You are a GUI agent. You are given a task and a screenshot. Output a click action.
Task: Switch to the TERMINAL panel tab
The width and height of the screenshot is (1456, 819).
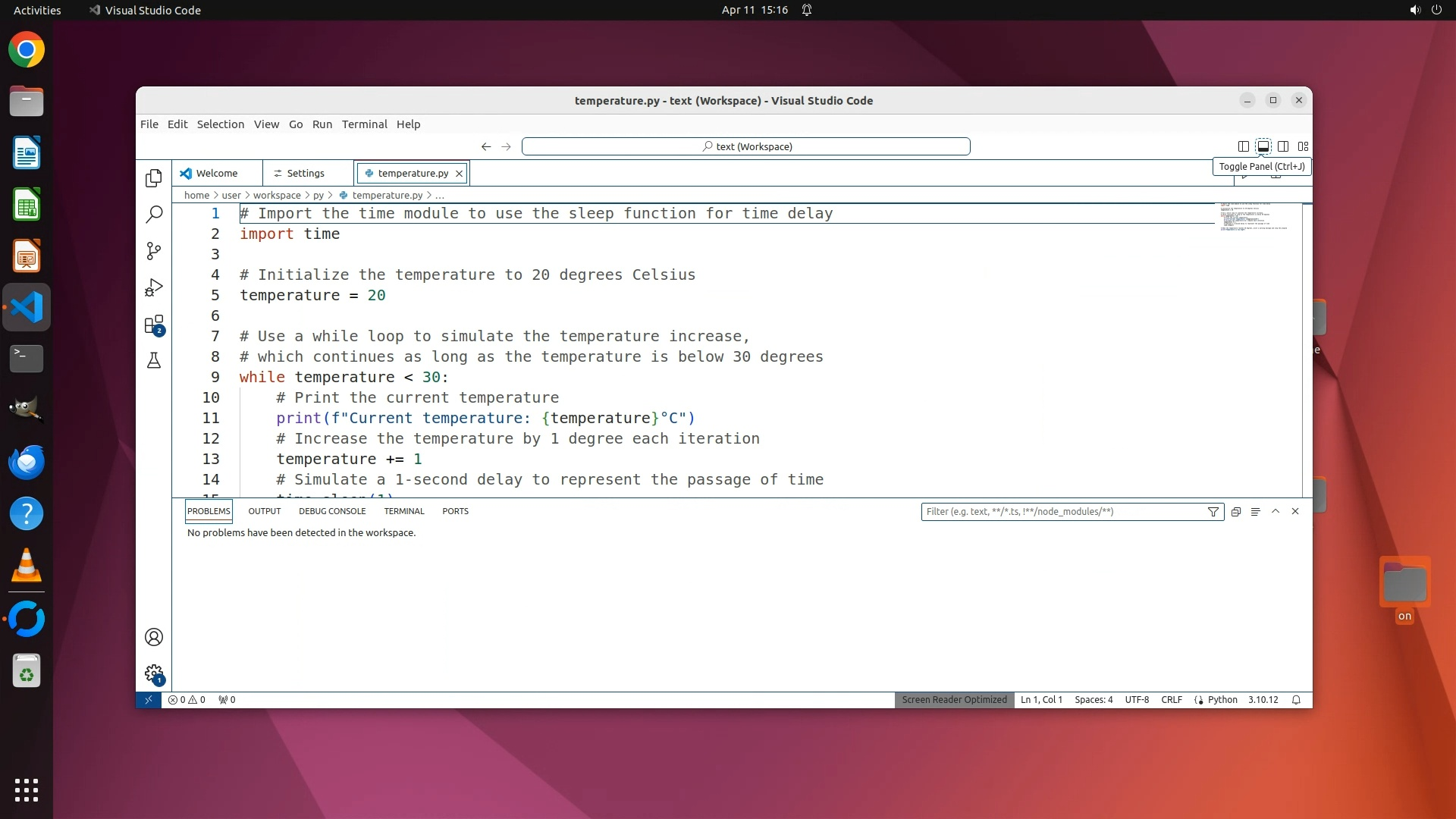403,511
